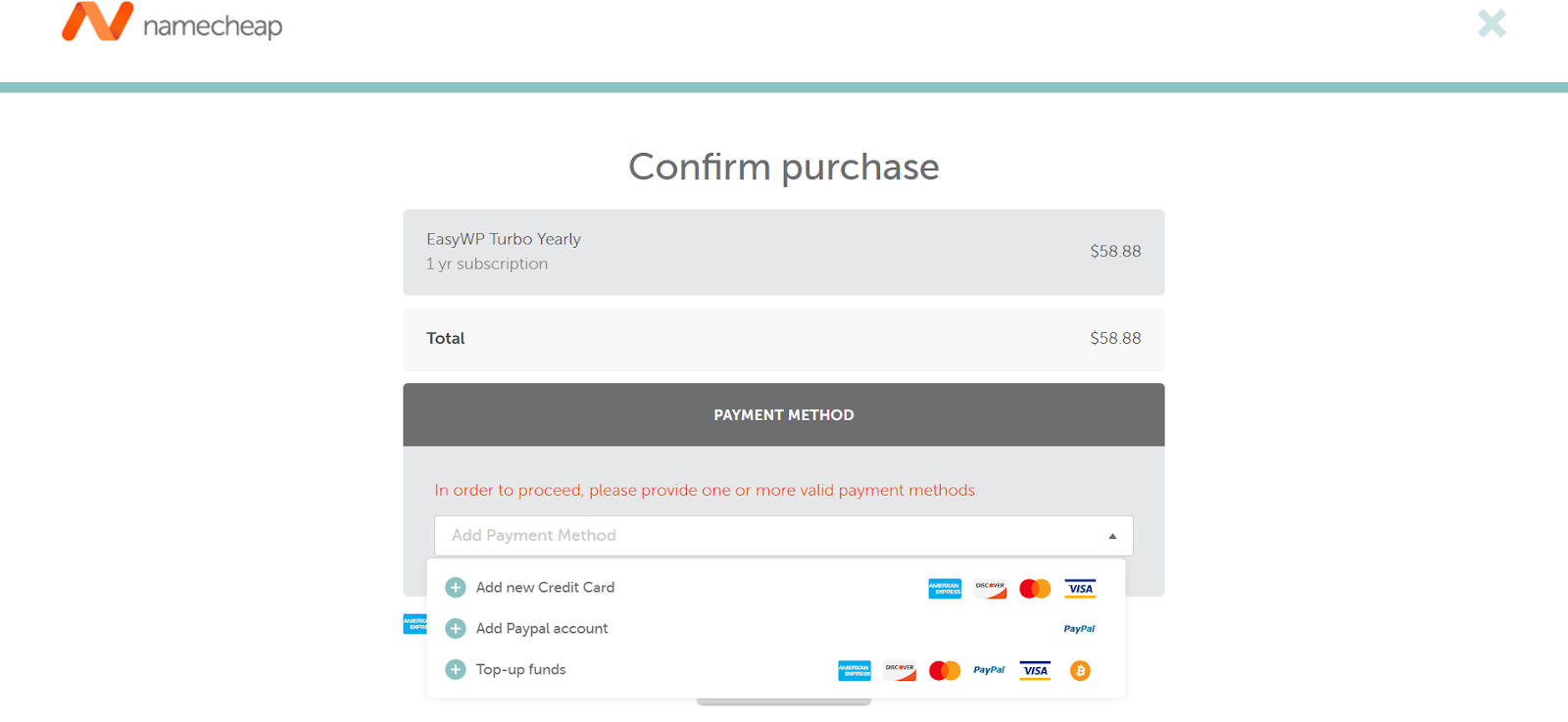
Task: Dismiss the purchase dialog with the X
Action: [1491, 24]
